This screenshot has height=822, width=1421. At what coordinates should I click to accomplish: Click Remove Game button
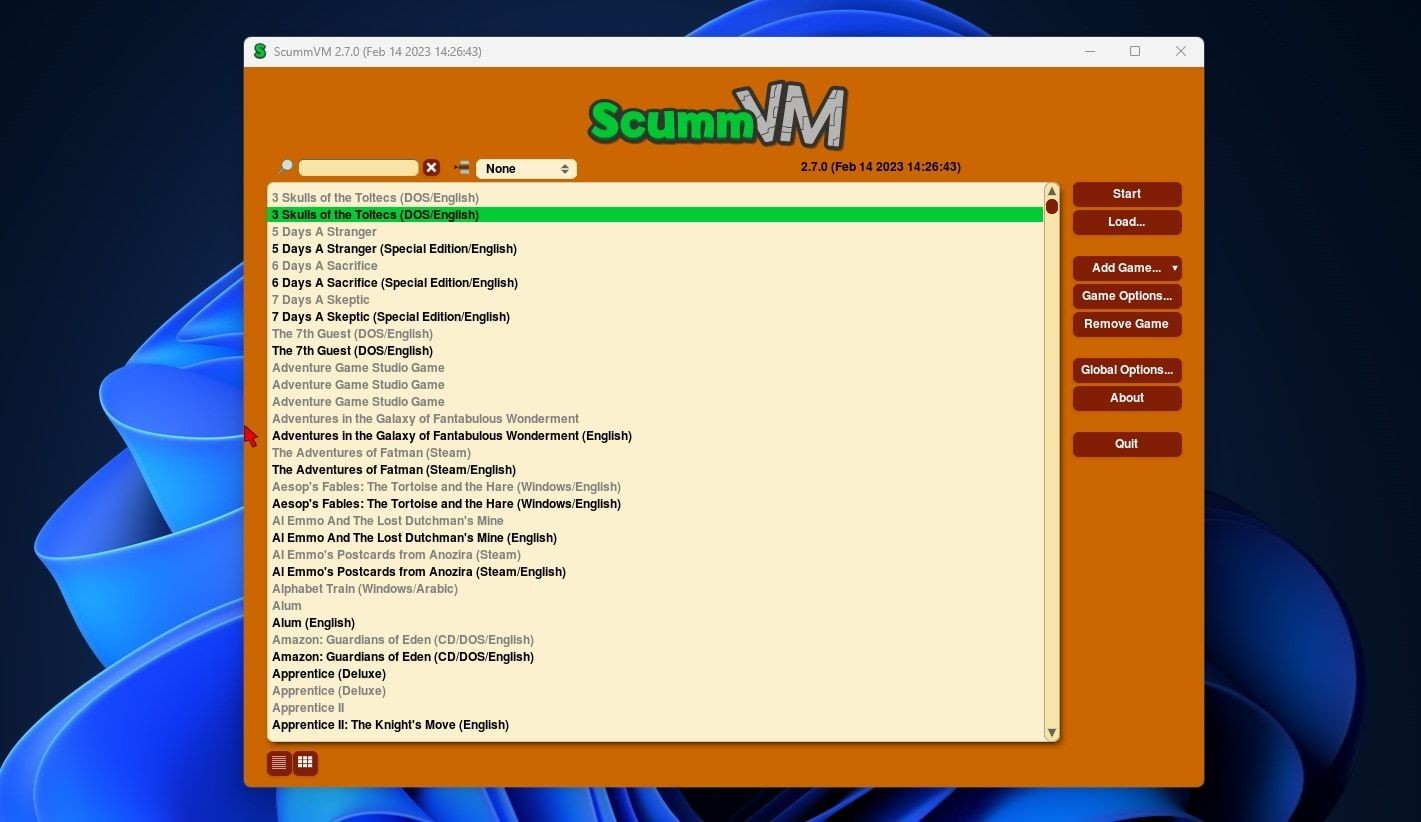point(1127,324)
